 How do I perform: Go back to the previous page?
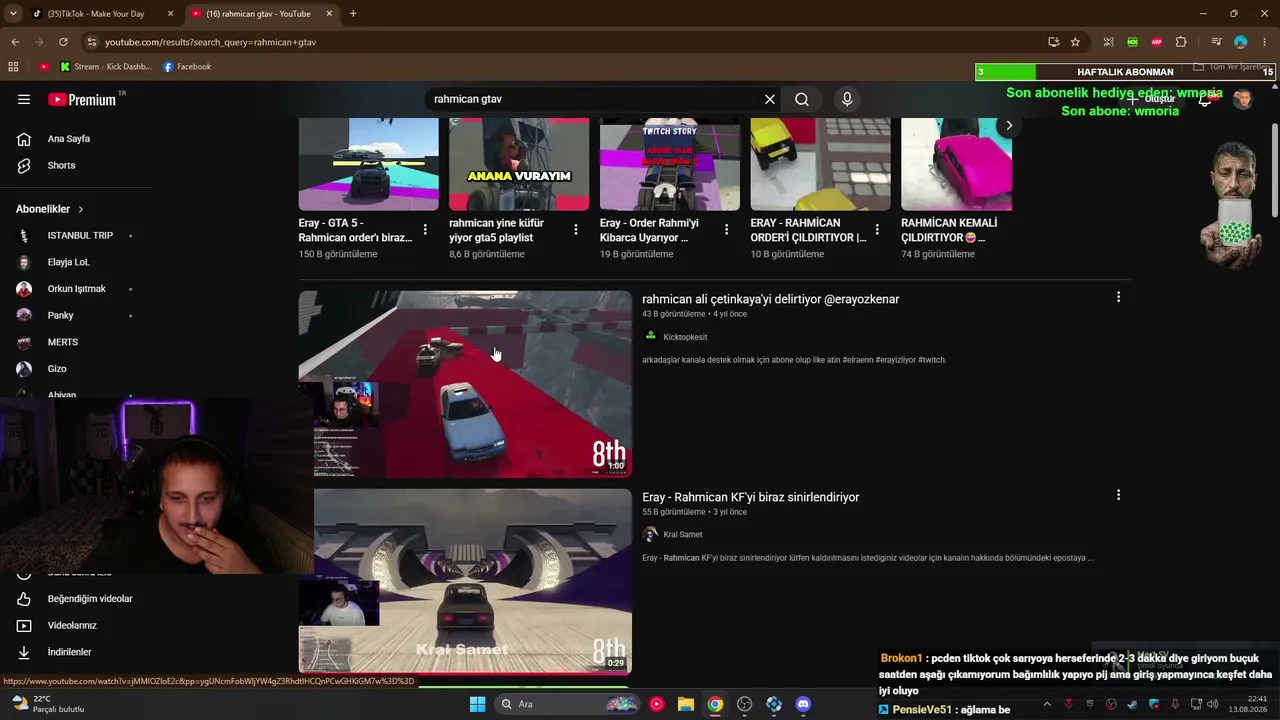click(15, 42)
